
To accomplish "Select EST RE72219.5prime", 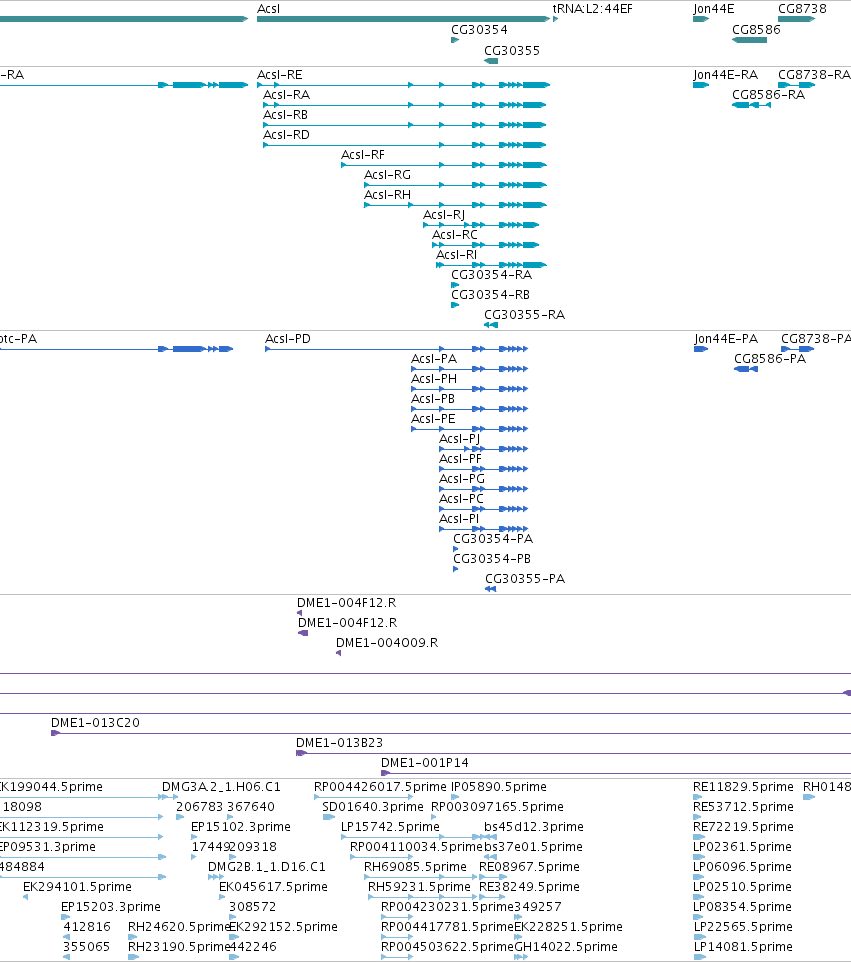I will [743, 826].
